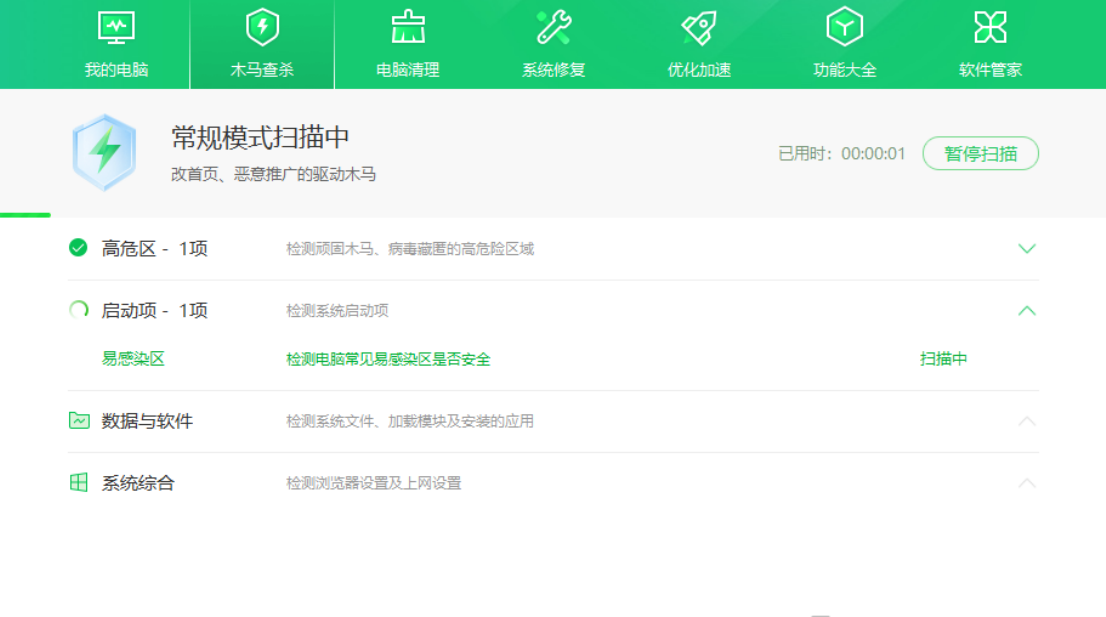Expand the 高危区 section chevron

click(1026, 249)
